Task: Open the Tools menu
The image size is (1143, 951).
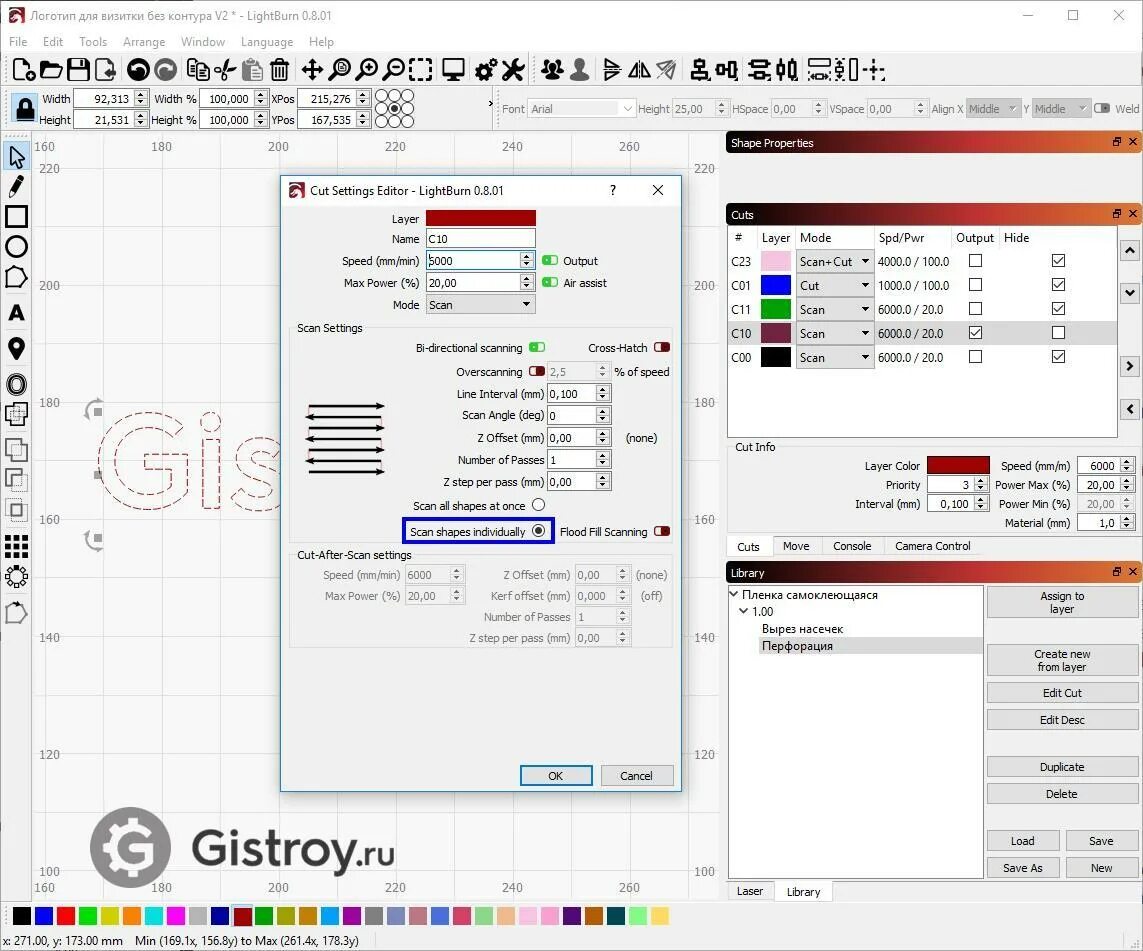Action: [93, 42]
